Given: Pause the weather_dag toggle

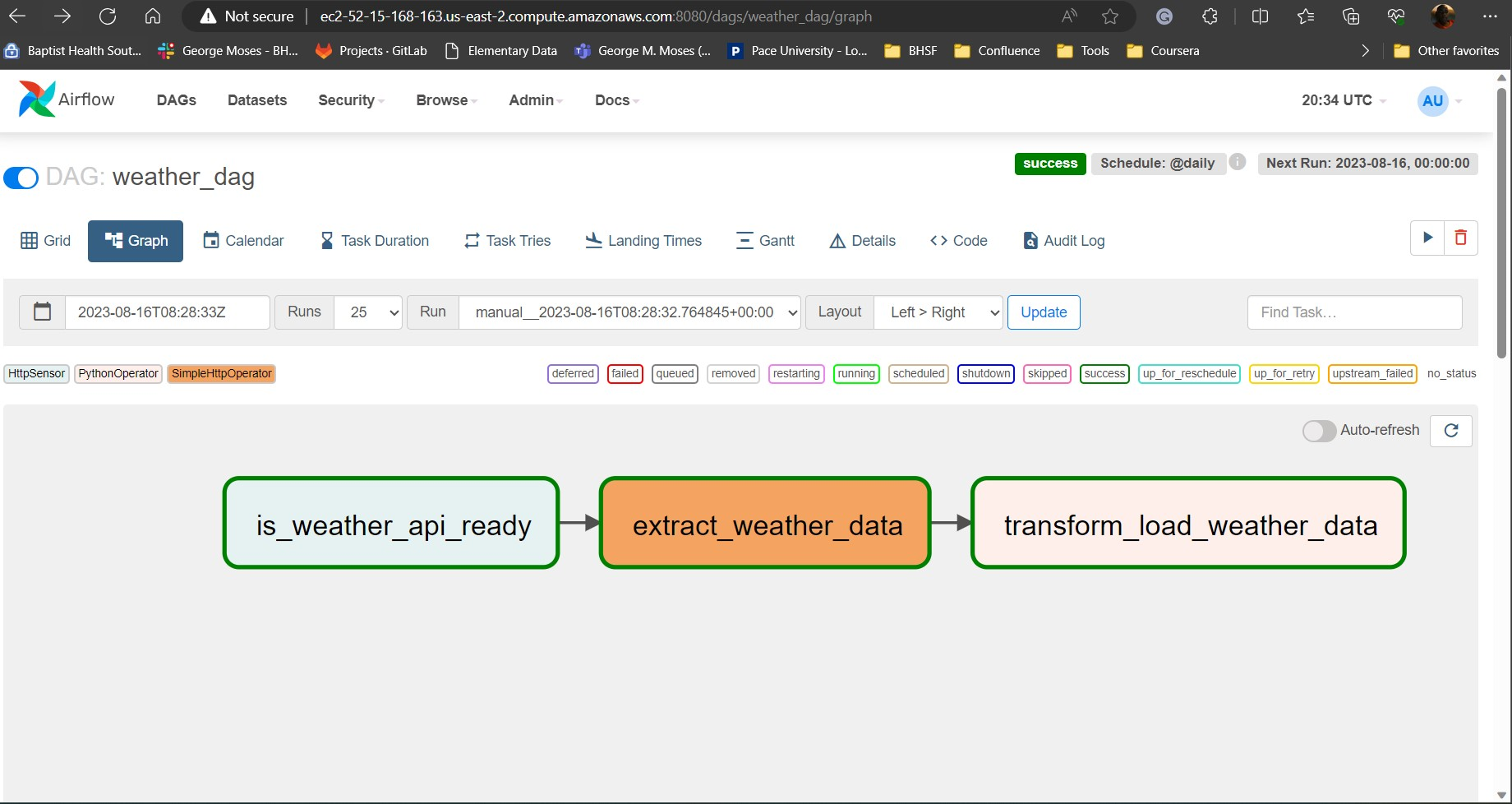Looking at the screenshot, I should point(21,178).
